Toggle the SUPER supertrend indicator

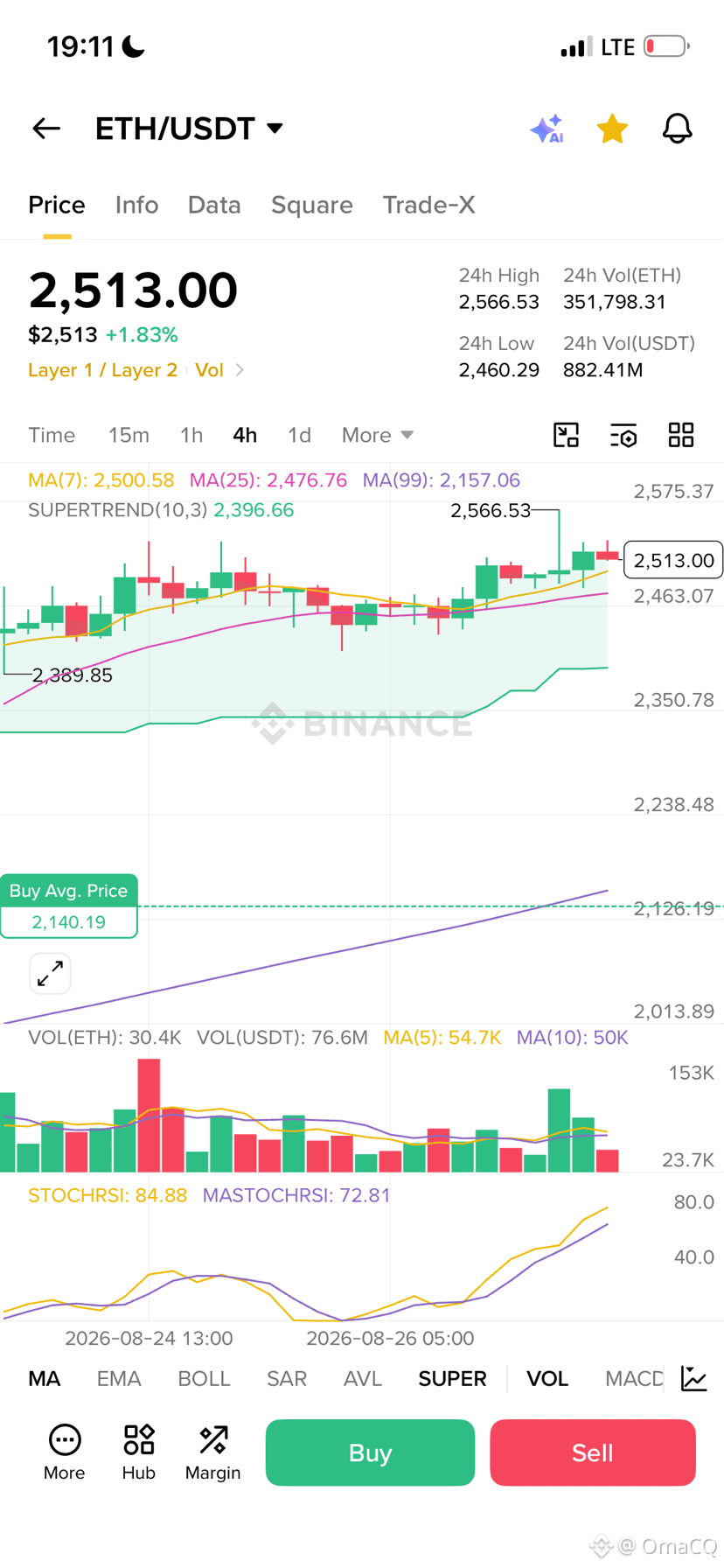click(452, 1379)
